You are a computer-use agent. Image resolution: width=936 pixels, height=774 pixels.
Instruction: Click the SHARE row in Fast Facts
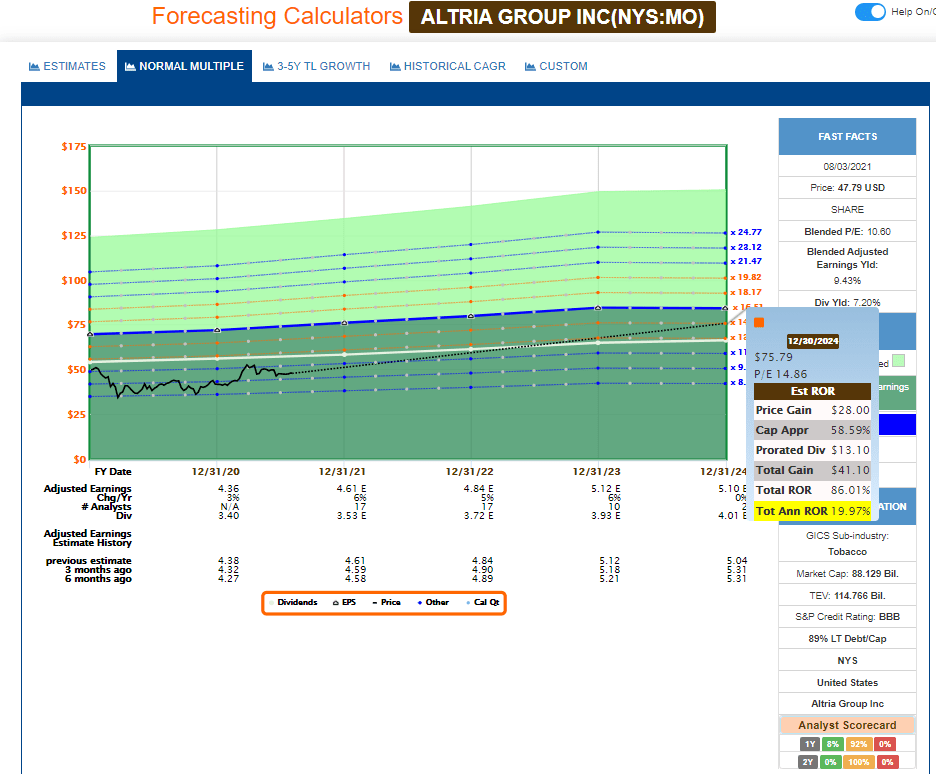click(x=847, y=209)
